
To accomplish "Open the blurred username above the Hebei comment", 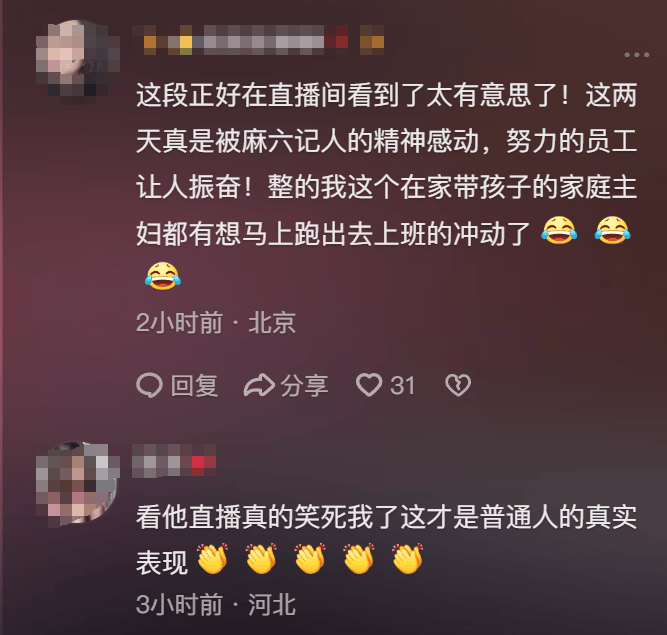I will click(x=174, y=461).
